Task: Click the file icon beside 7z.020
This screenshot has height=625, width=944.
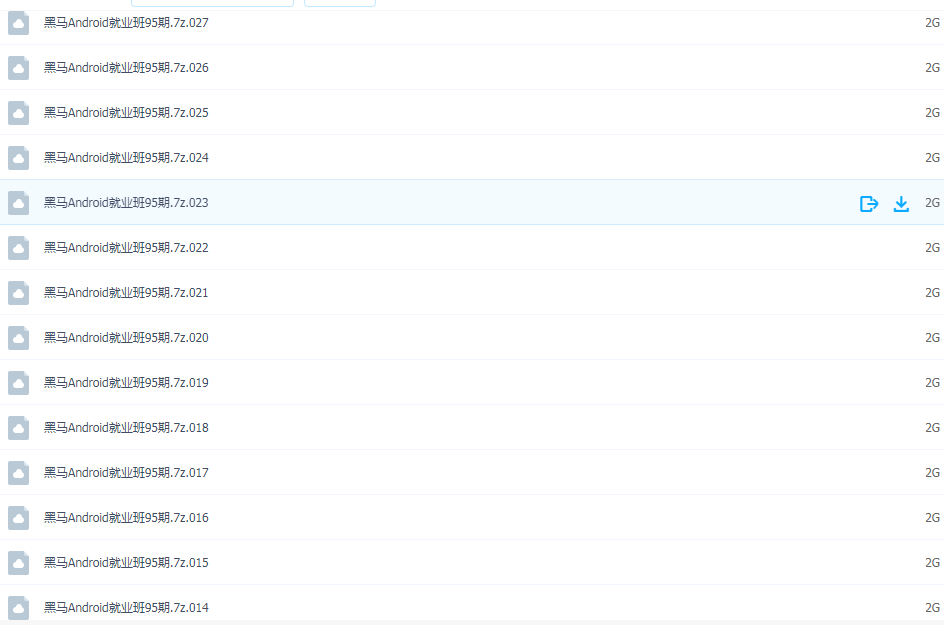Action: (19, 338)
